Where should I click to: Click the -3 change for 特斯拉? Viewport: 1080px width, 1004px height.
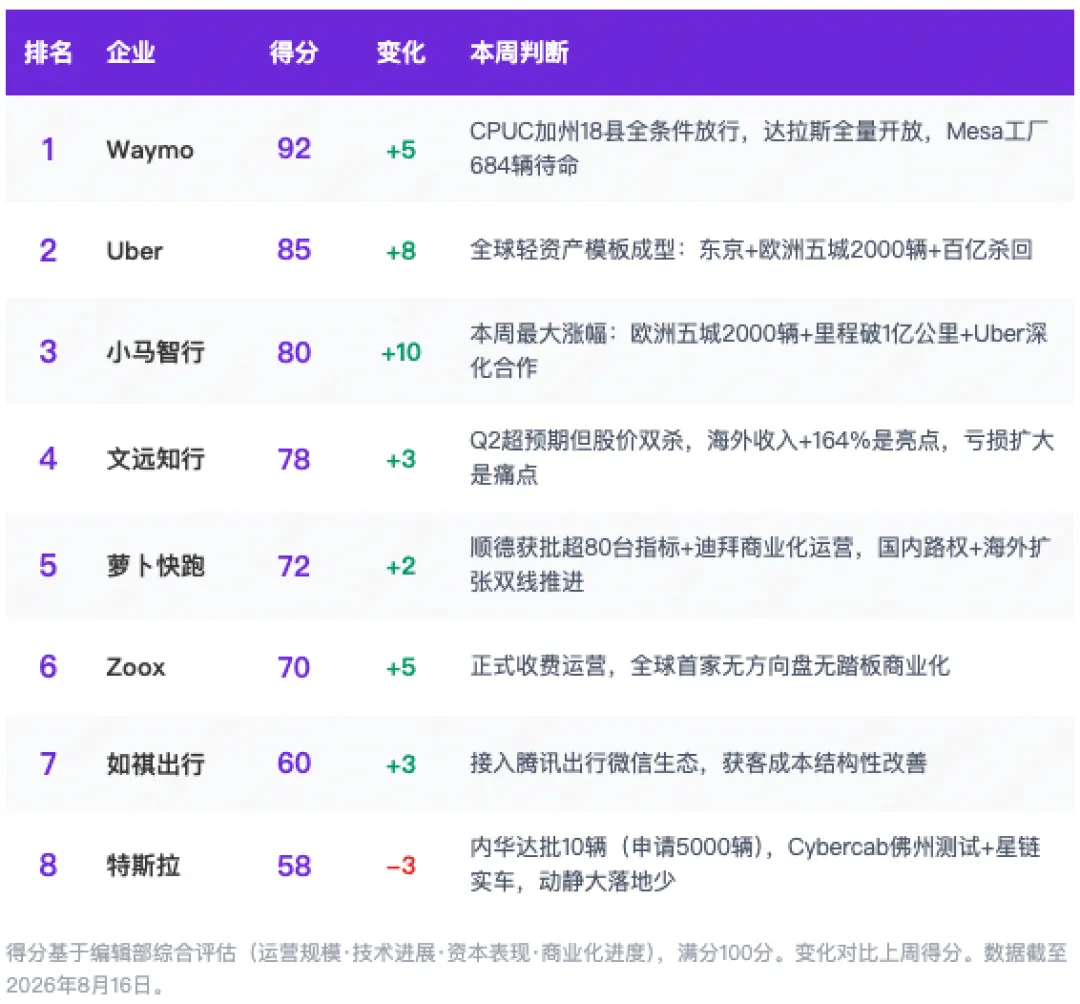click(401, 866)
